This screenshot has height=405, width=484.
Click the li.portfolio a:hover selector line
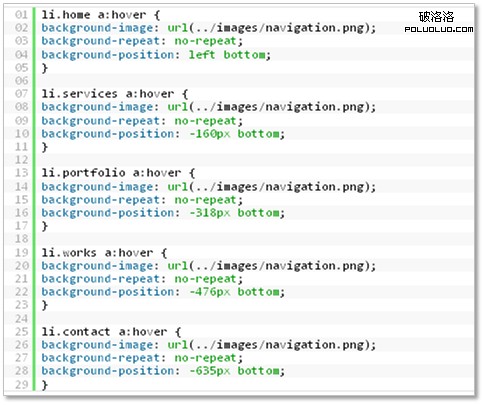point(118,173)
